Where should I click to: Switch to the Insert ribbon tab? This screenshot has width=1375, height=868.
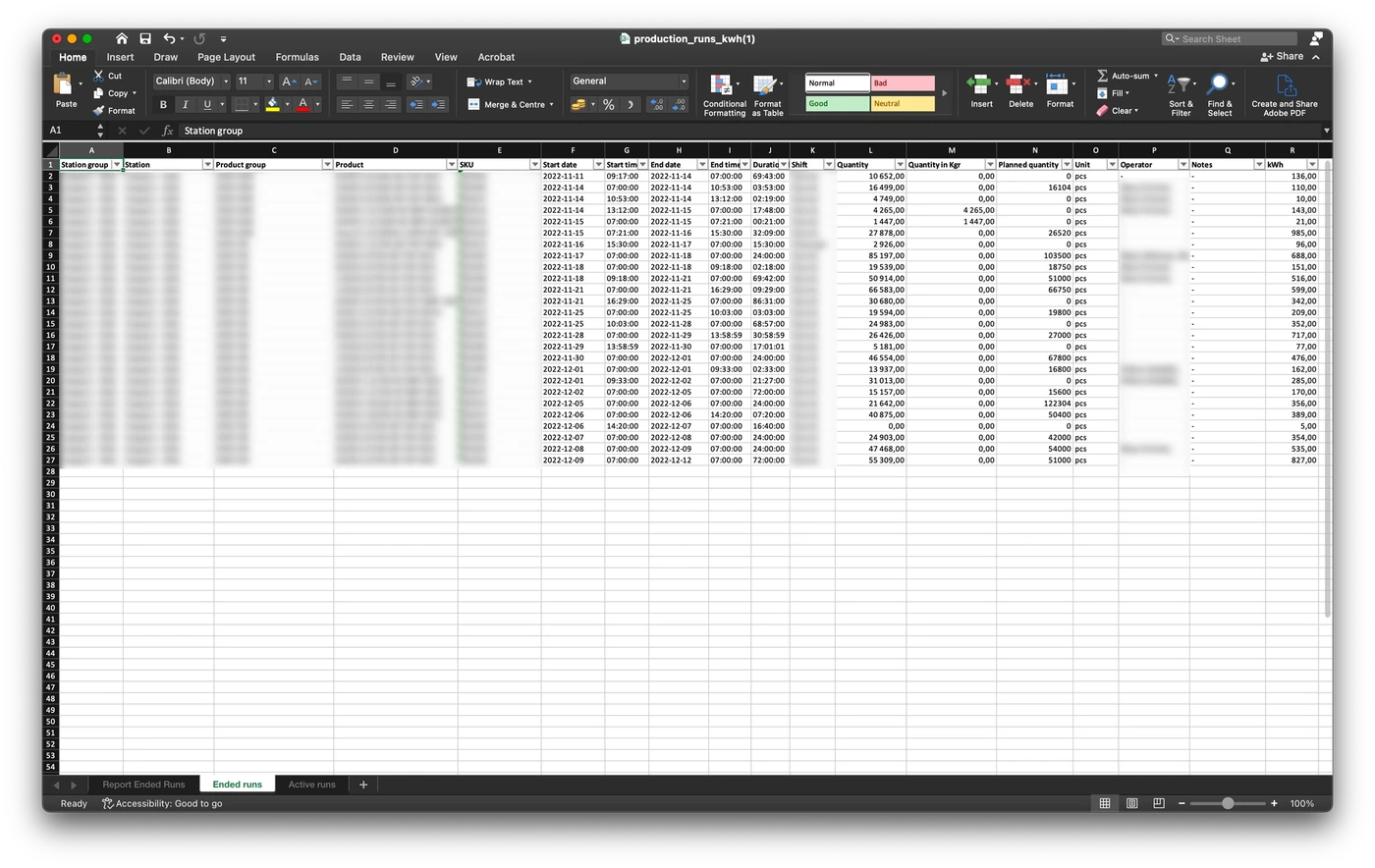click(120, 57)
